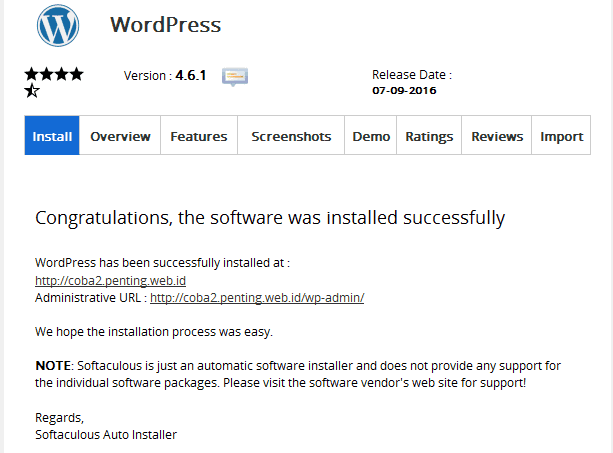Click the 'Administrative URL :' label
613x453 pixels.
(x=91, y=298)
